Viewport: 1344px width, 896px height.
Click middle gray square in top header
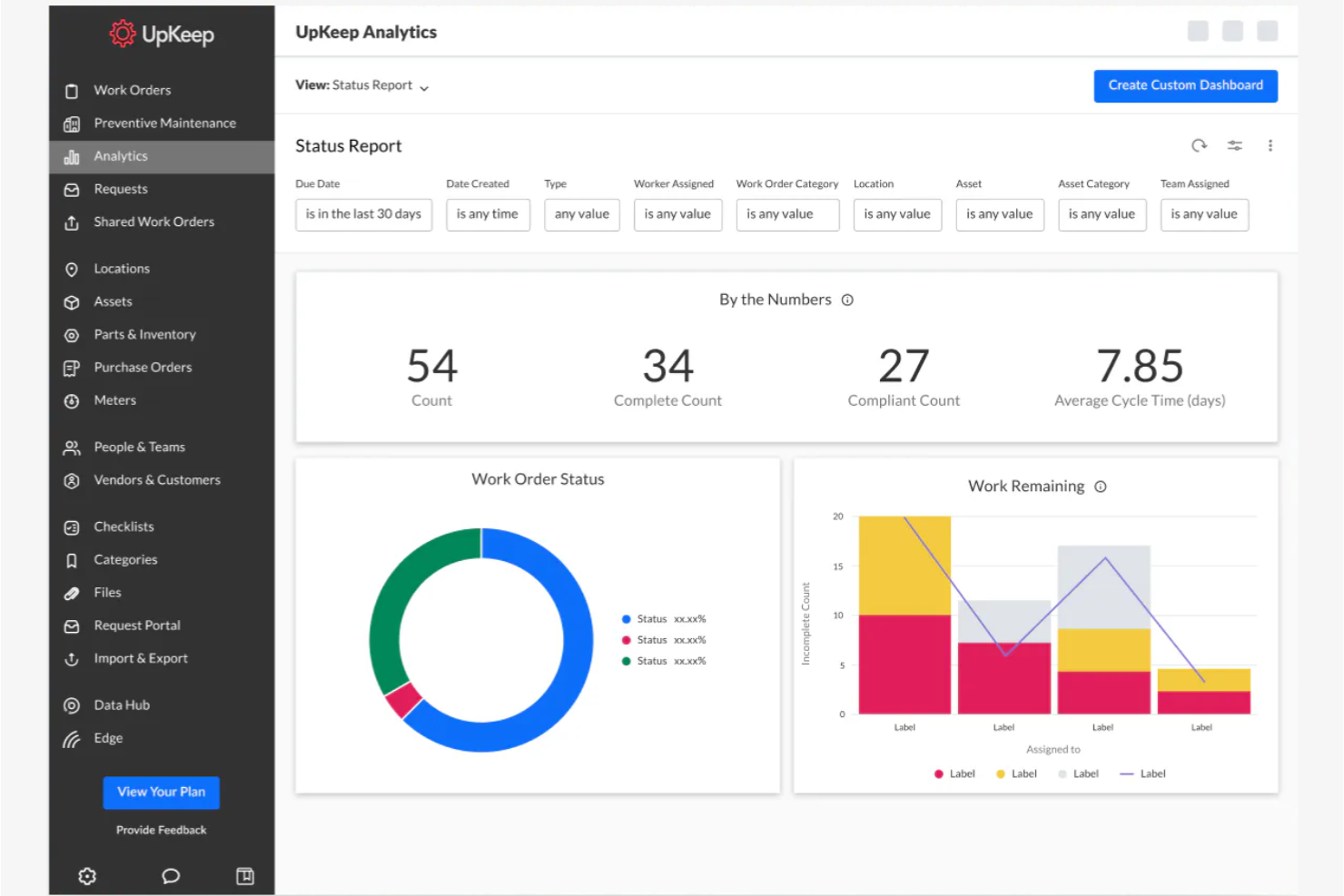tap(1232, 31)
